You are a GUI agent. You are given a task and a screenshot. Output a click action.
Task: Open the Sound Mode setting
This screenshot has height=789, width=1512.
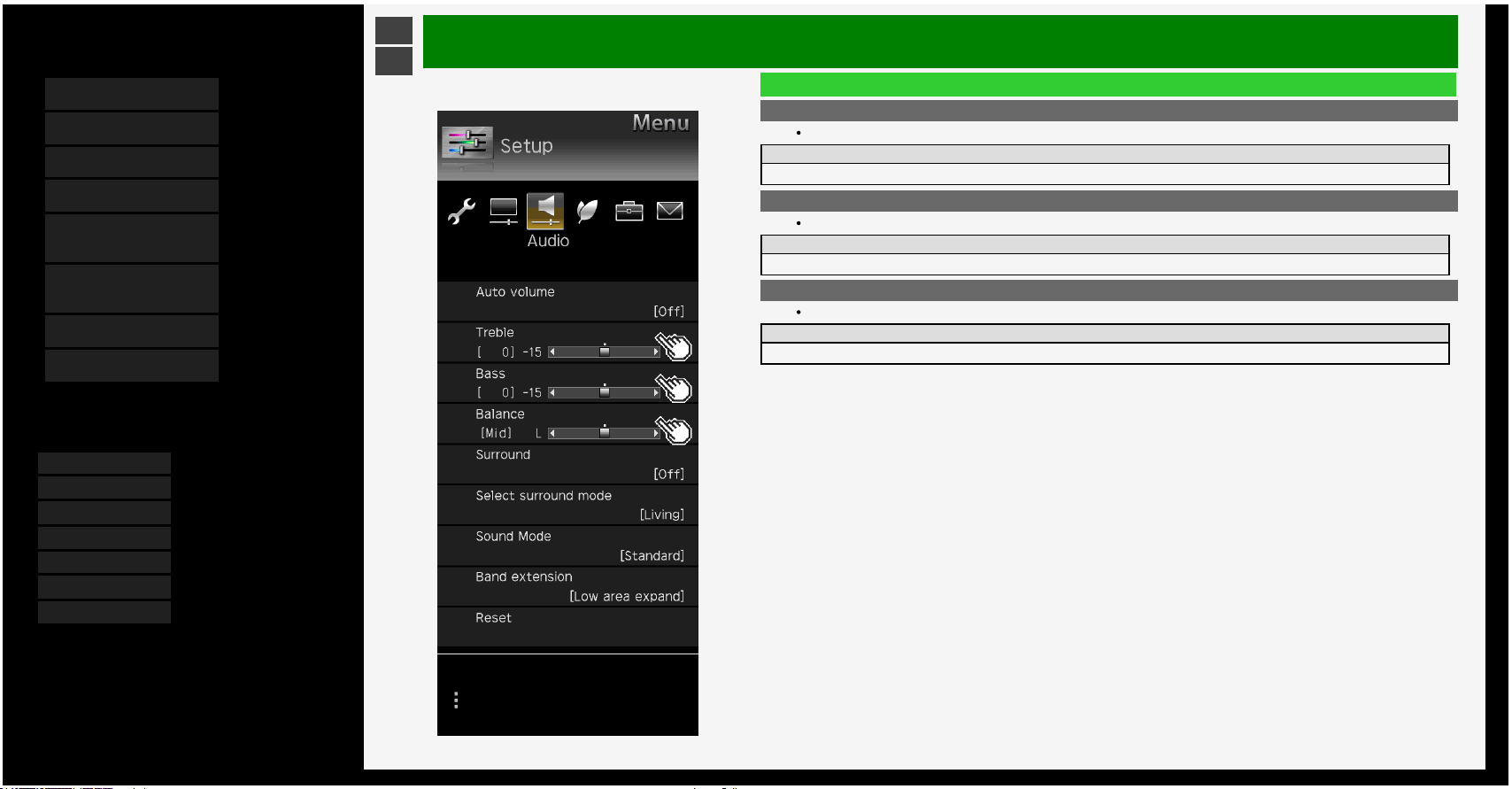click(567, 546)
